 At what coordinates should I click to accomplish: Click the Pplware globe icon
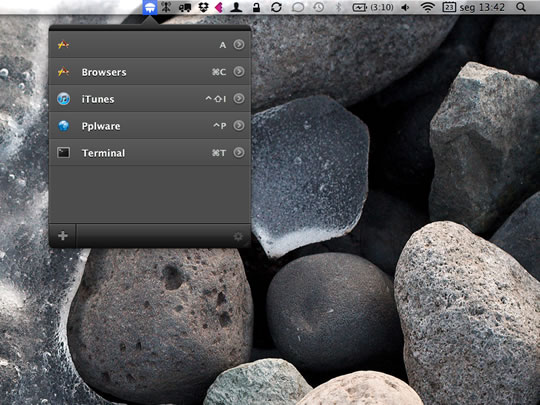click(x=64, y=126)
